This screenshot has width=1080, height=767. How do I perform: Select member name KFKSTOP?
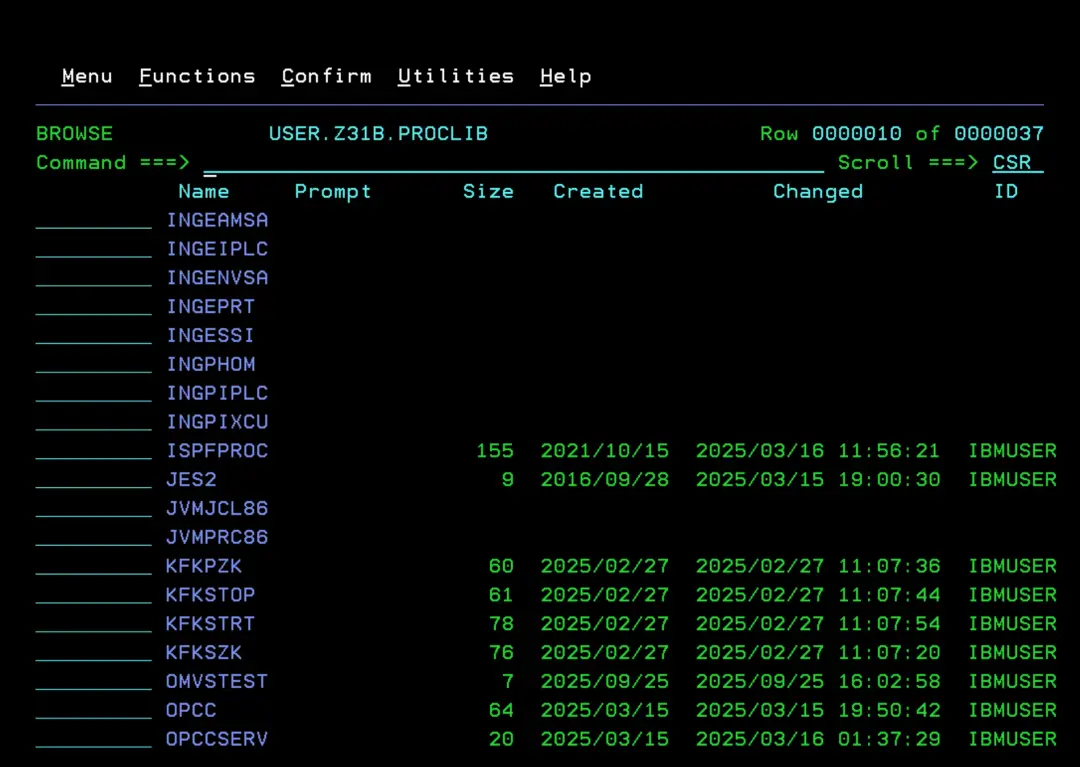[211, 595]
